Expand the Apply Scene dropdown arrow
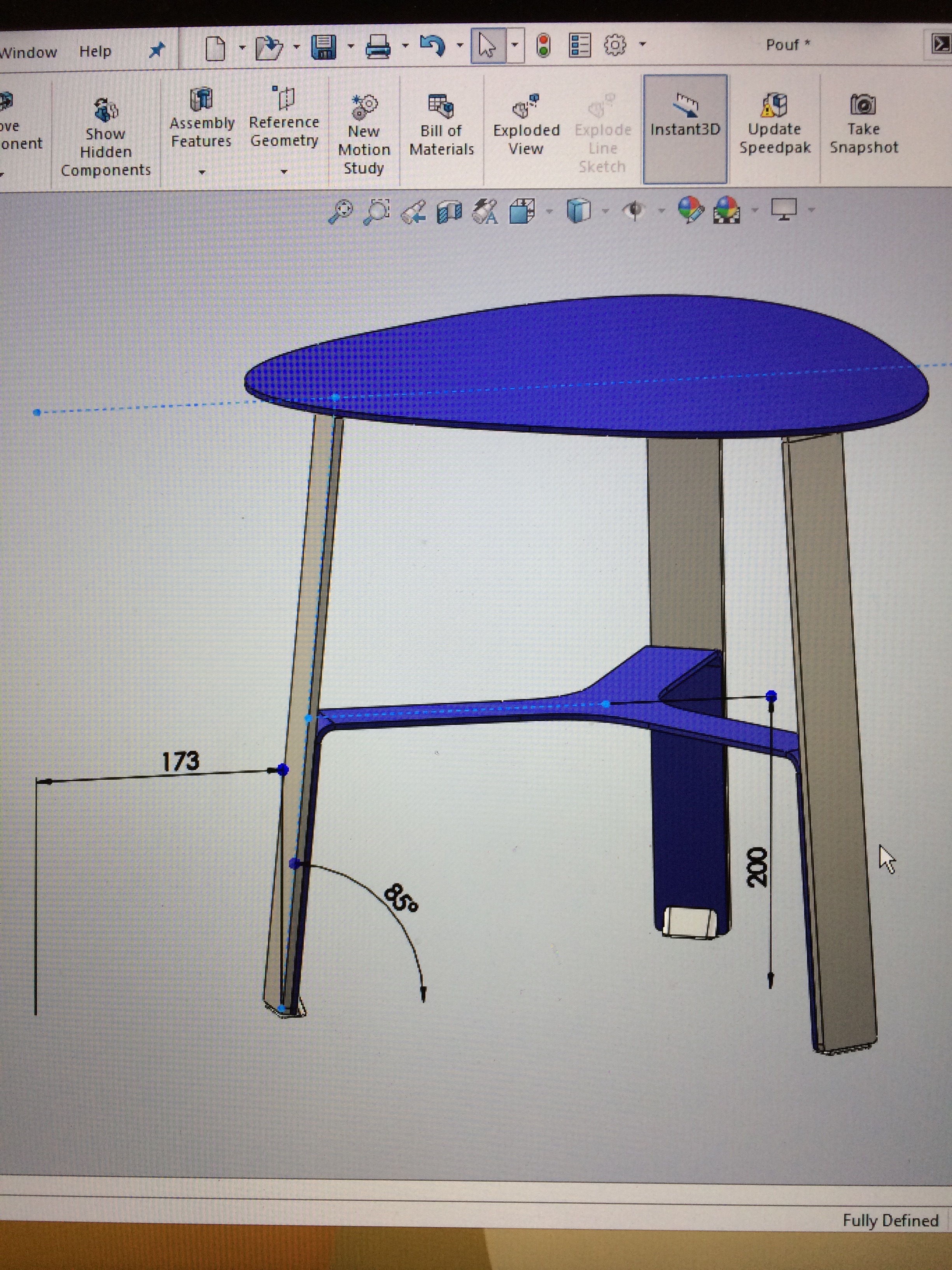Image resolution: width=952 pixels, height=1270 pixels. click(x=754, y=210)
